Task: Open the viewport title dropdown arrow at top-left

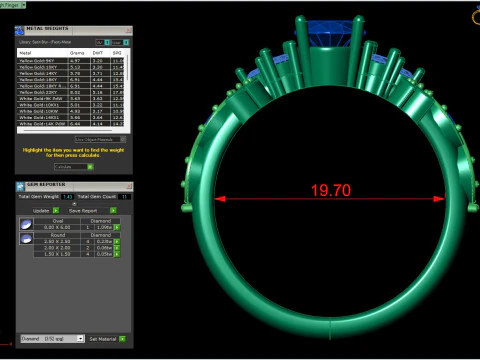Action: click(x=23, y=5)
